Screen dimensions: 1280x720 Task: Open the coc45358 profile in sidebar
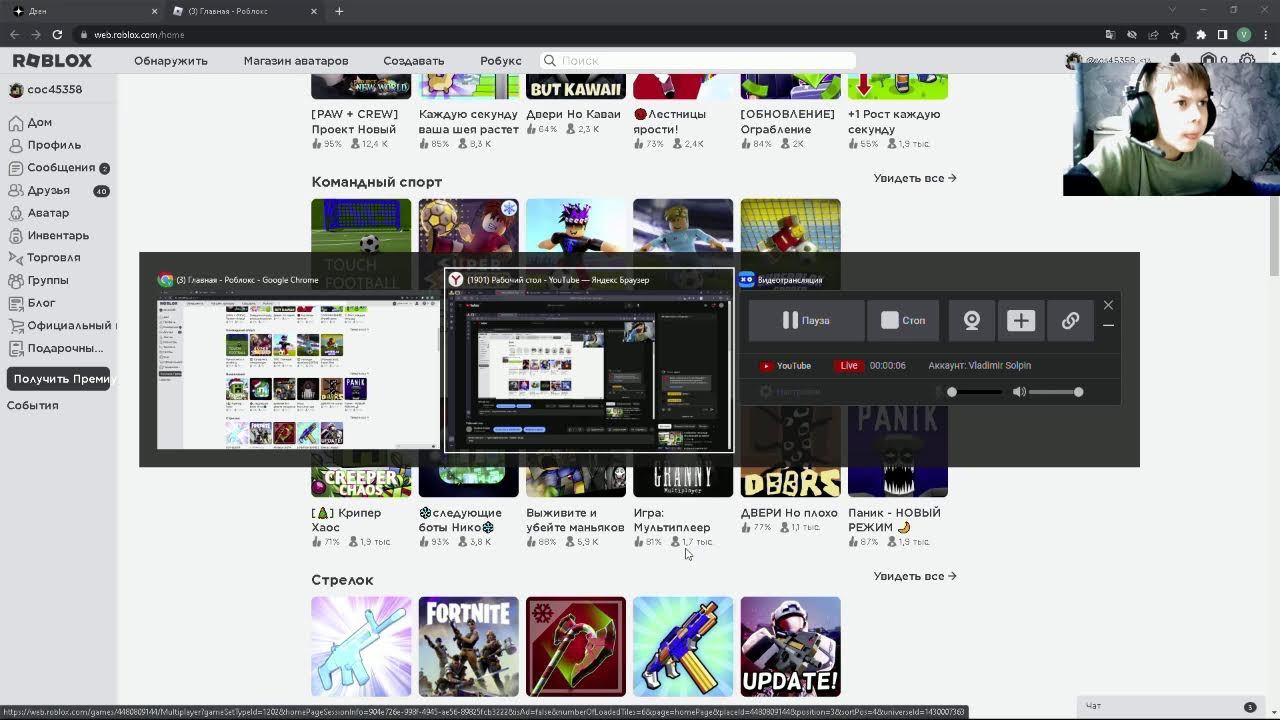click(x=46, y=90)
